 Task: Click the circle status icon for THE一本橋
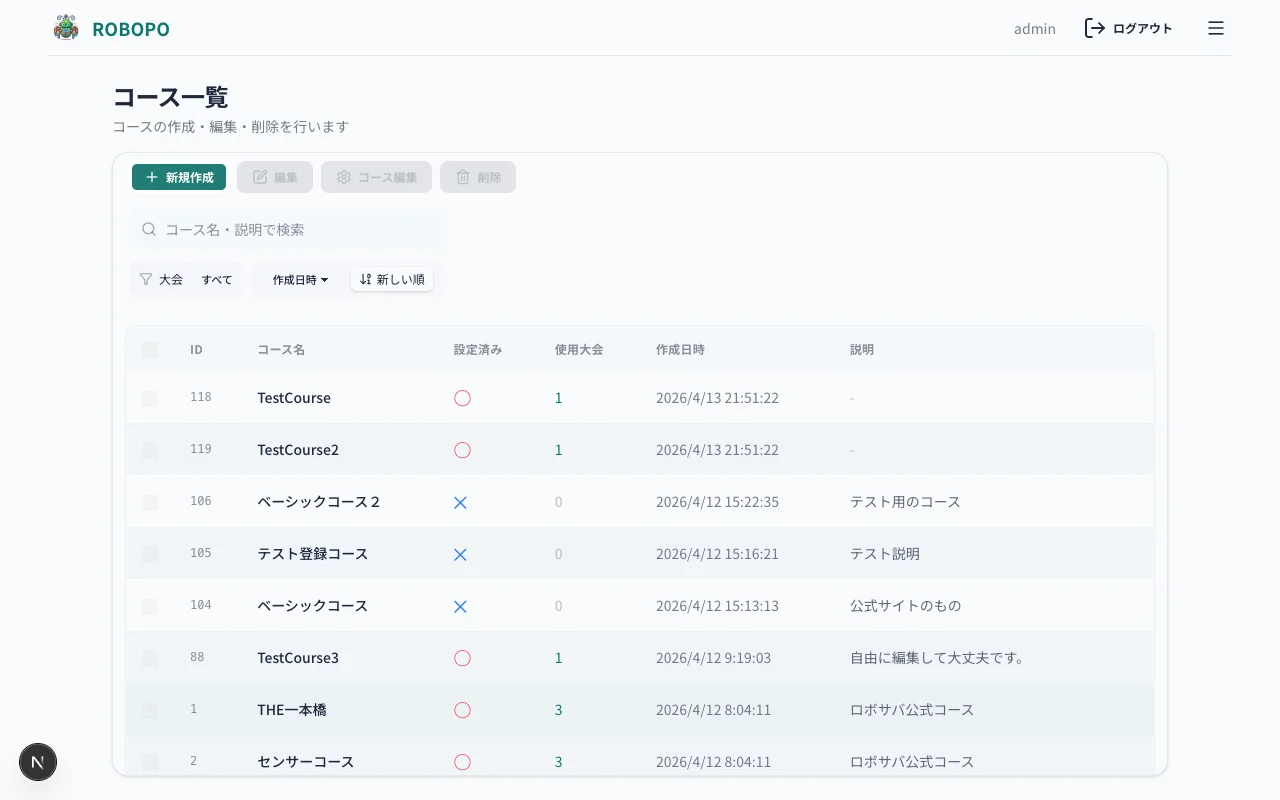pyautogui.click(x=462, y=710)
